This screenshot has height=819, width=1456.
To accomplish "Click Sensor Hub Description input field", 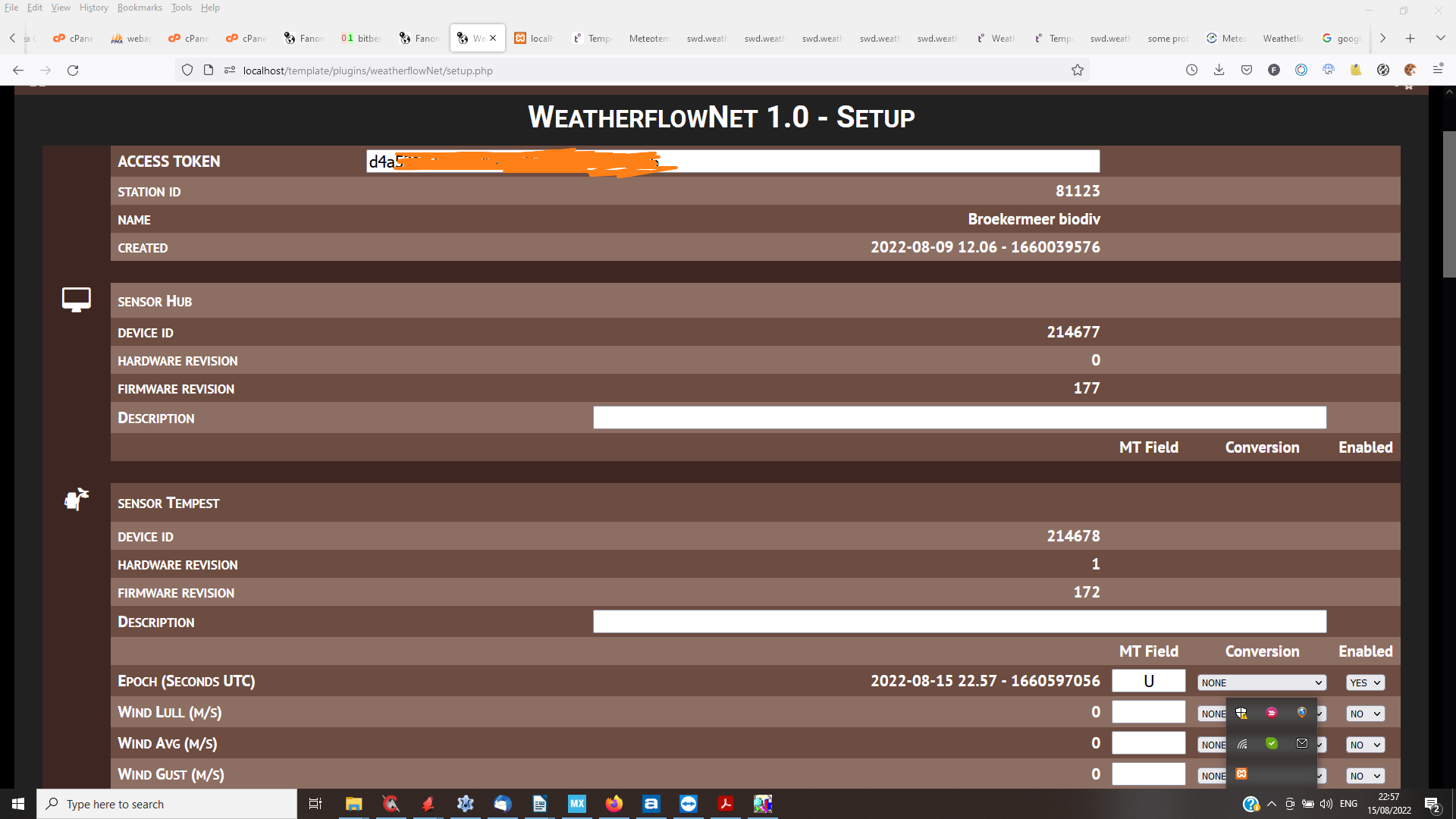I will point(959,417).
